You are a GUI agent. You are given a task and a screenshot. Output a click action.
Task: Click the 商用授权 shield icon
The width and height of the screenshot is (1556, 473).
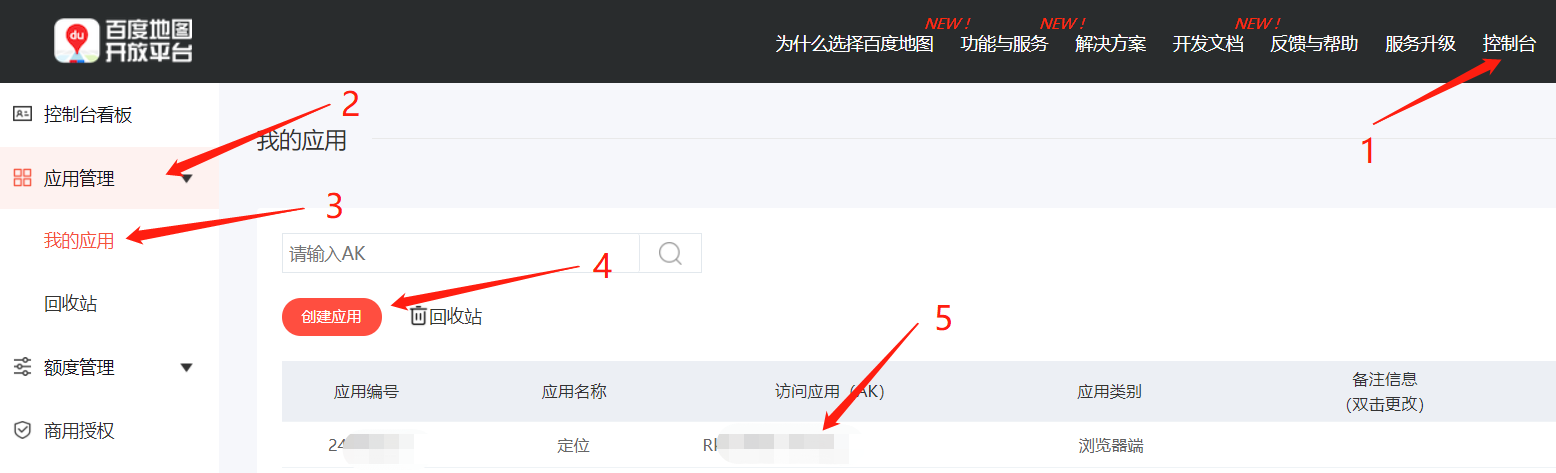[x=22, y=431]
